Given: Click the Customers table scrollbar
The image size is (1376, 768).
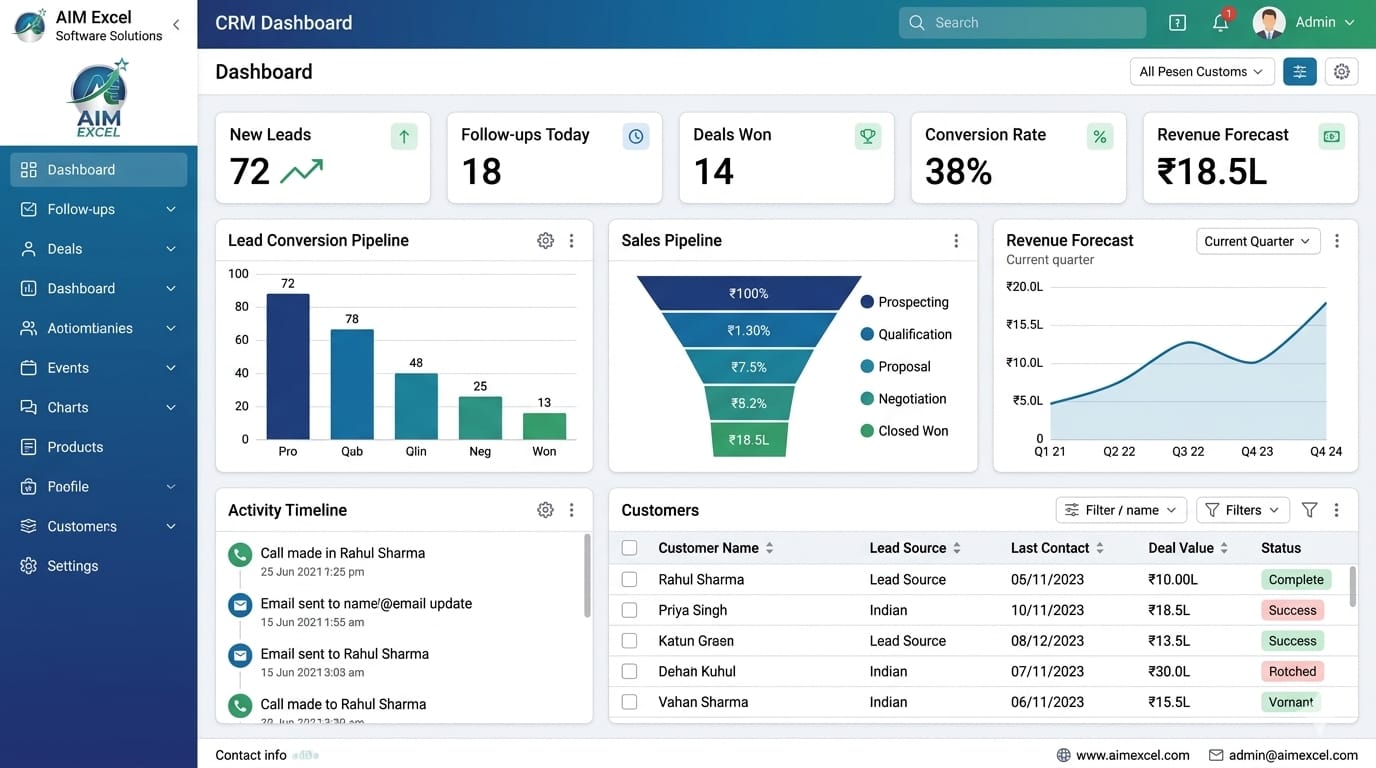Looking at the screenshot, I should coord(1353,586).
